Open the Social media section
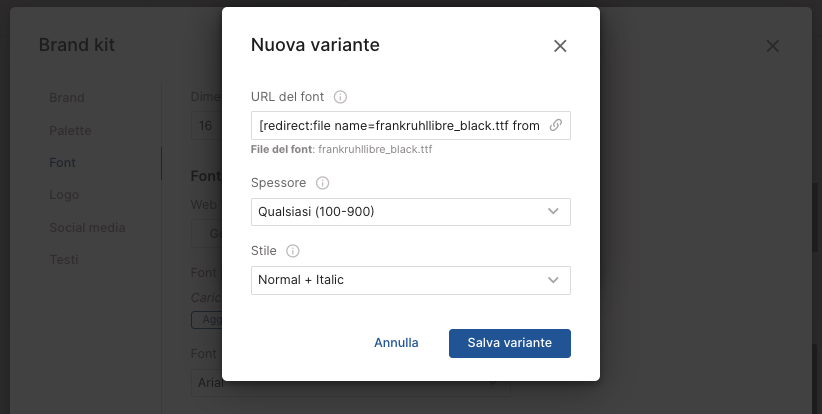Viewport: 822px width, 414px height. click(x=87, y=227)
